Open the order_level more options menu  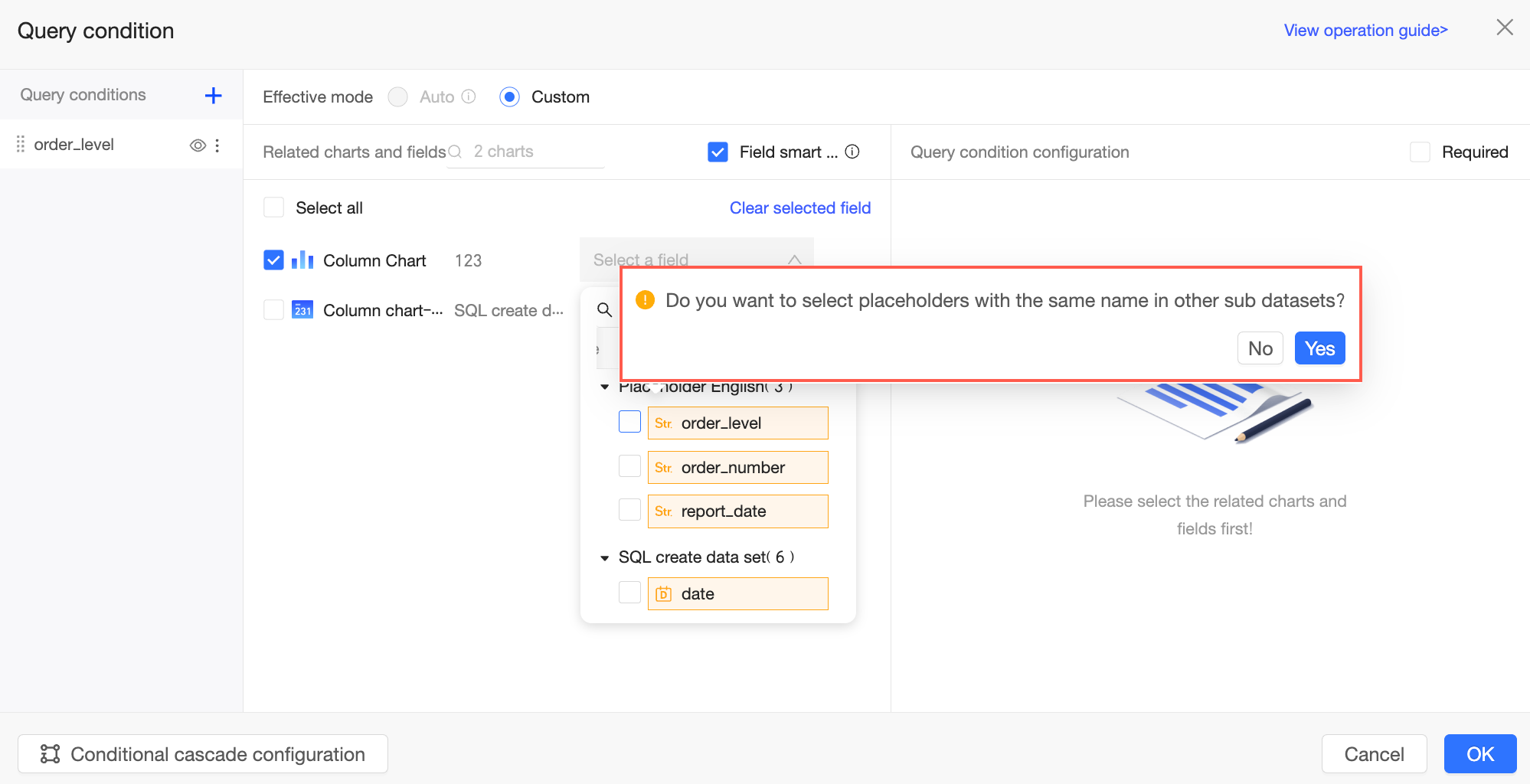pyautogui.click(x=217, y=145)
